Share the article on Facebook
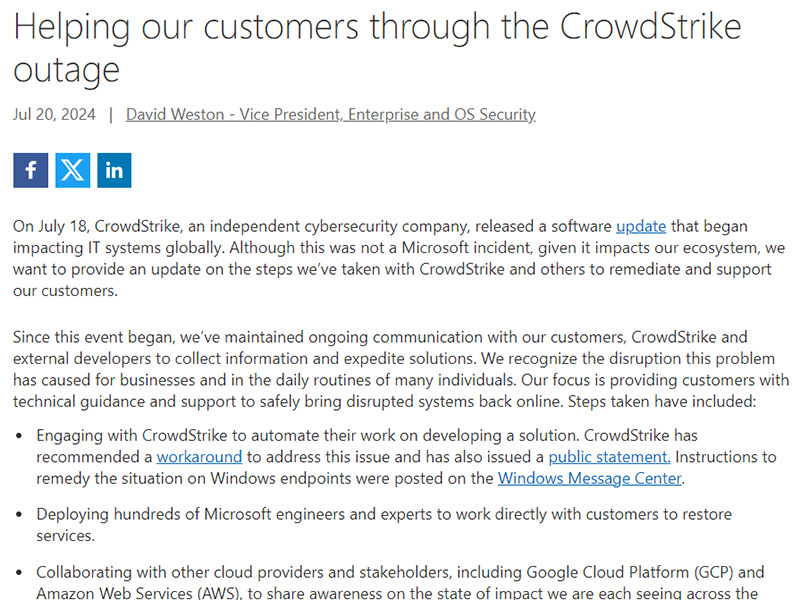 pos(30,170)
